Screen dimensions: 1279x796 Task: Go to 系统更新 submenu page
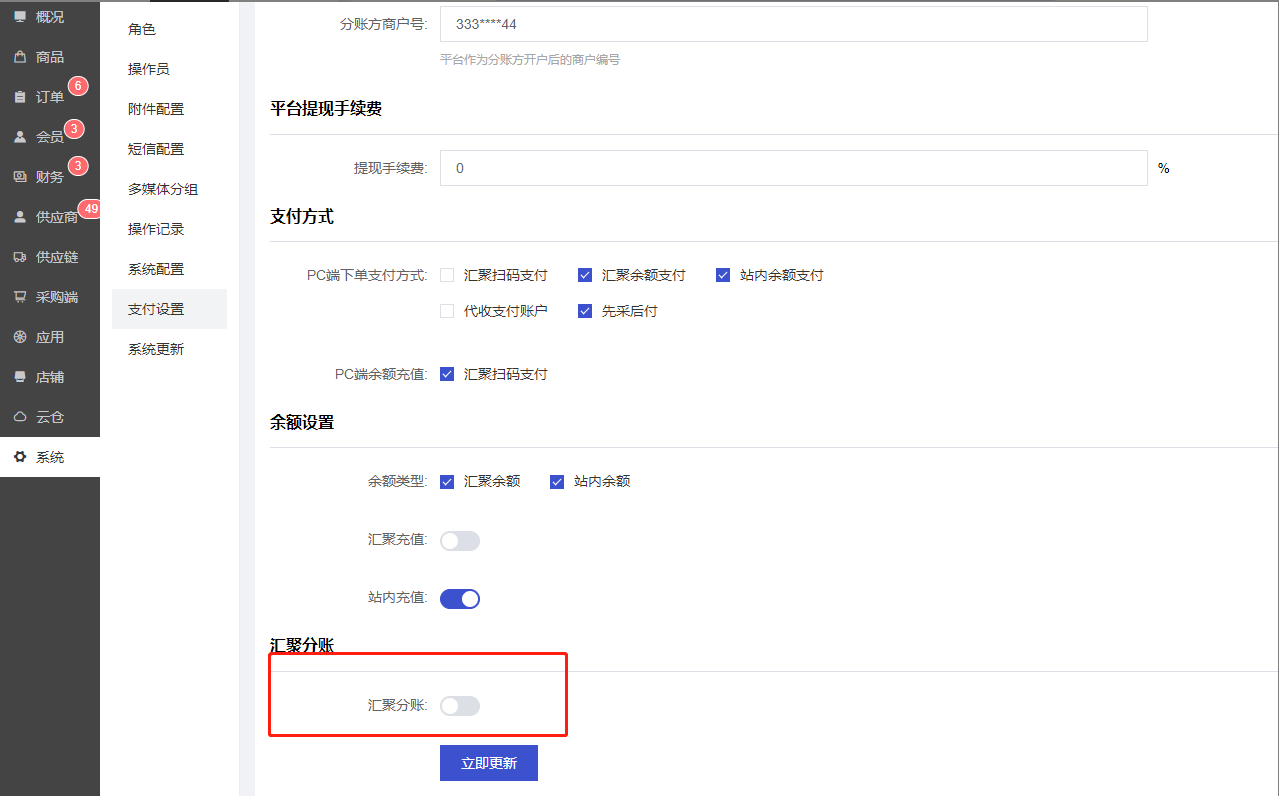pyautogui.click(x=156, y=349)
